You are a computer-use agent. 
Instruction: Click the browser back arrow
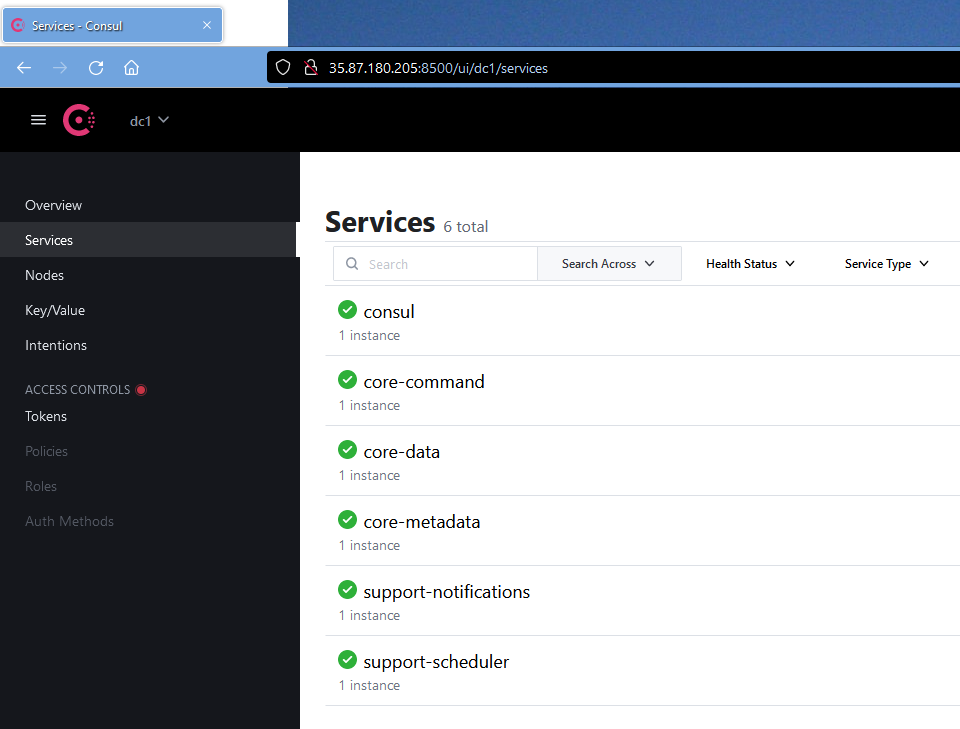tap(24, 68)
